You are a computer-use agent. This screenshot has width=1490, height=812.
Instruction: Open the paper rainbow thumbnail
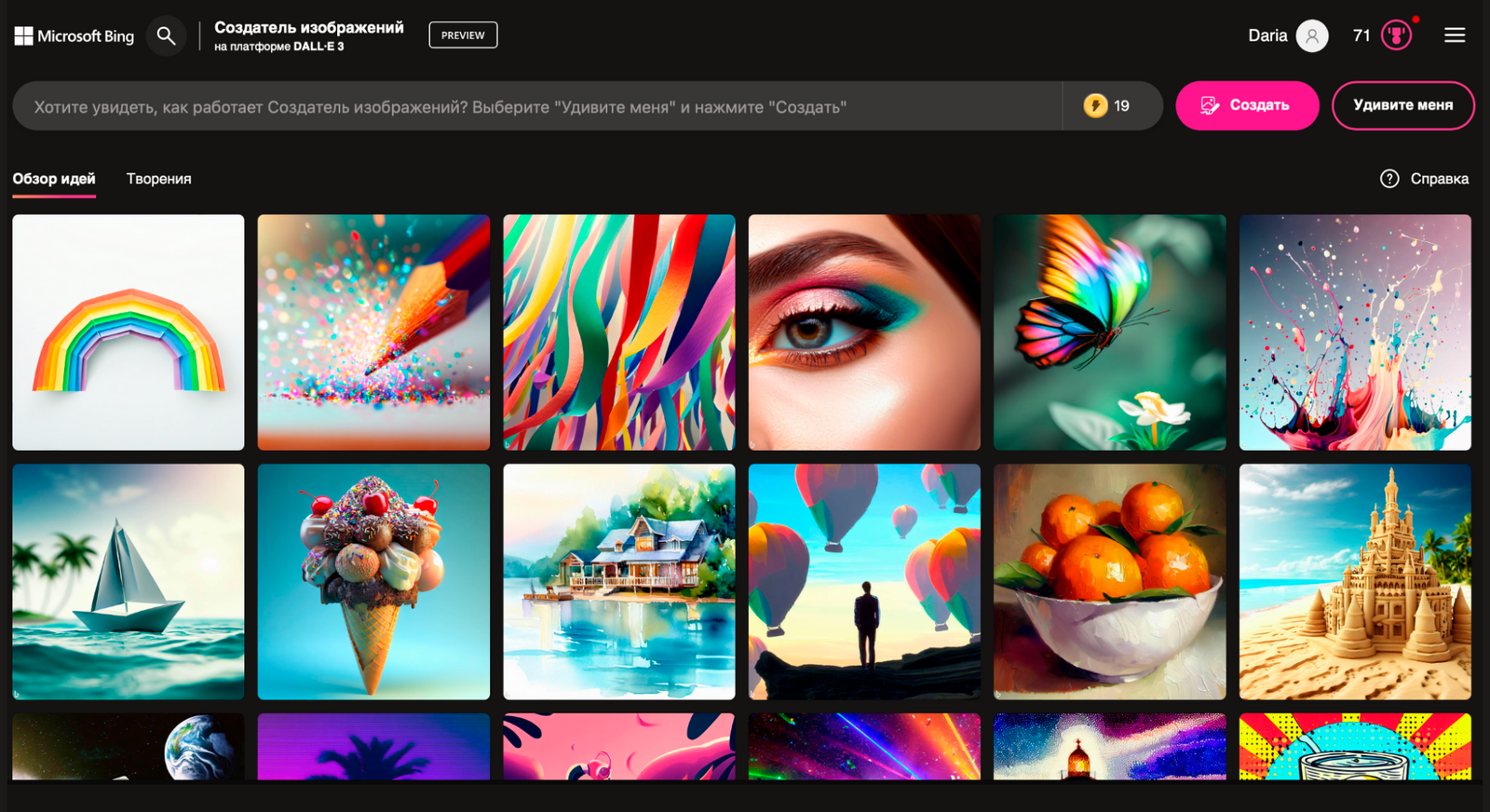coord(129,332)
